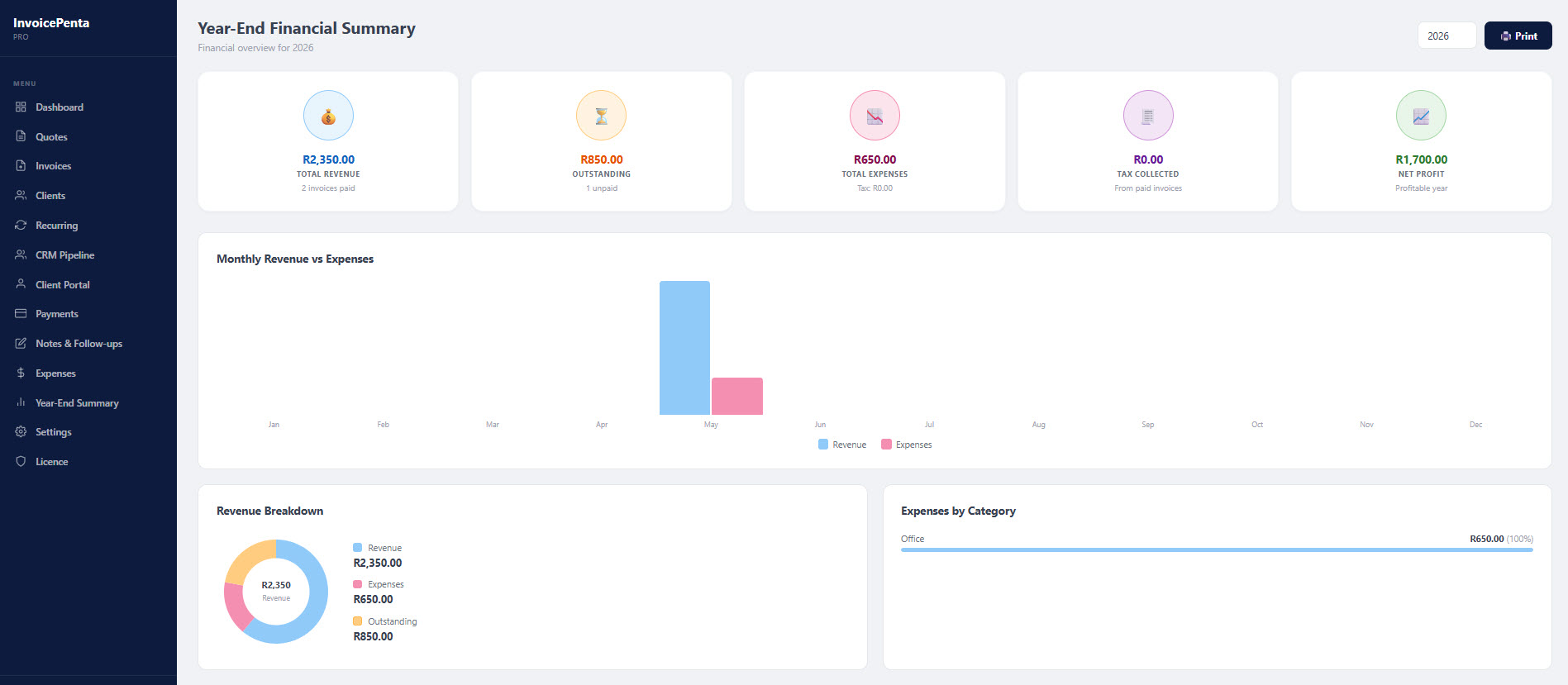This screenshot has width=1568, height=685.
Task: Print the year-end summary
Action: (x=1518, y=36)
